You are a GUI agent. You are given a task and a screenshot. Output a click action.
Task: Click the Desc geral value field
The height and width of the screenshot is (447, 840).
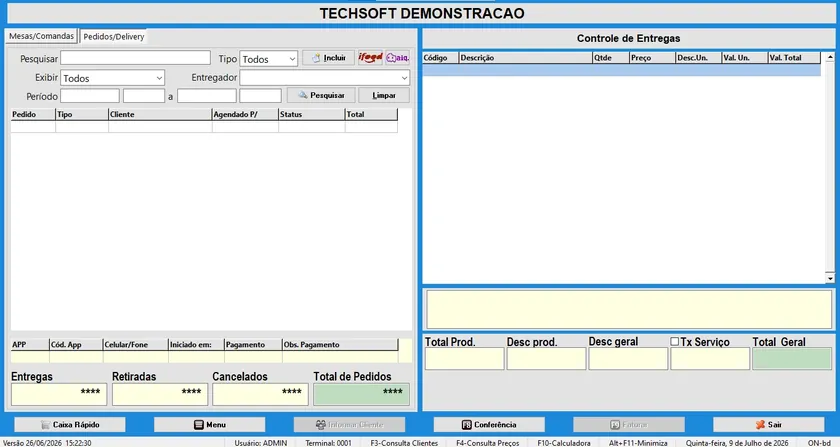click(x=628, y=359)
